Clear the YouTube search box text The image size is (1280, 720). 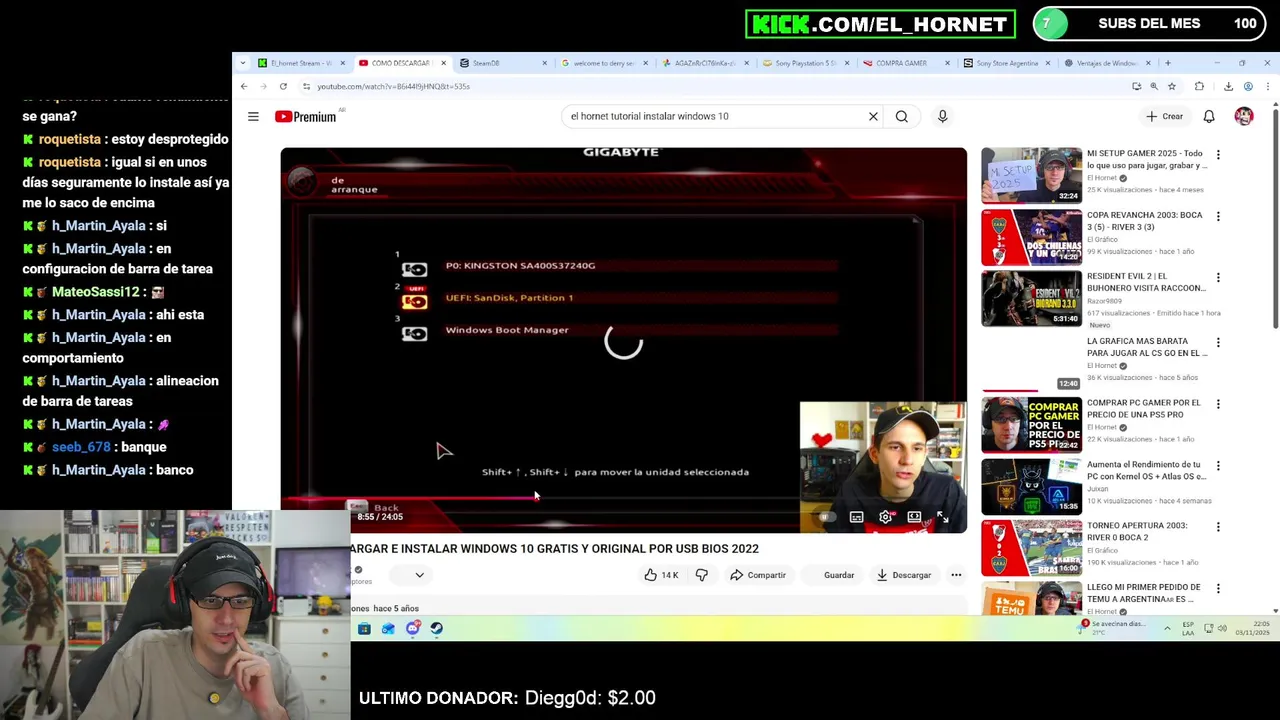pos(873,117)
